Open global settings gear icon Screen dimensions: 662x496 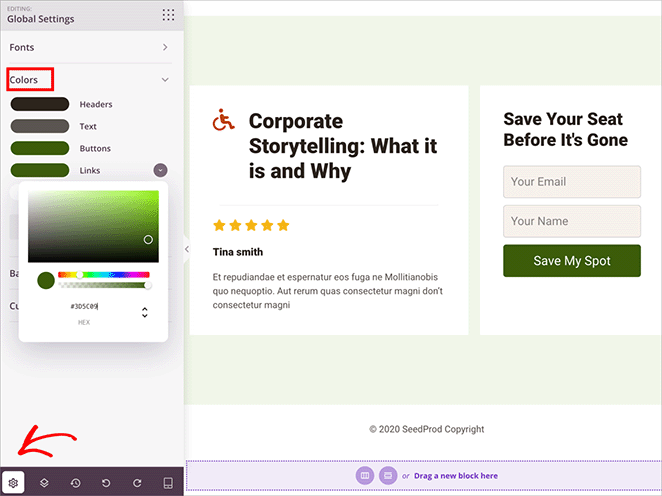13,483
